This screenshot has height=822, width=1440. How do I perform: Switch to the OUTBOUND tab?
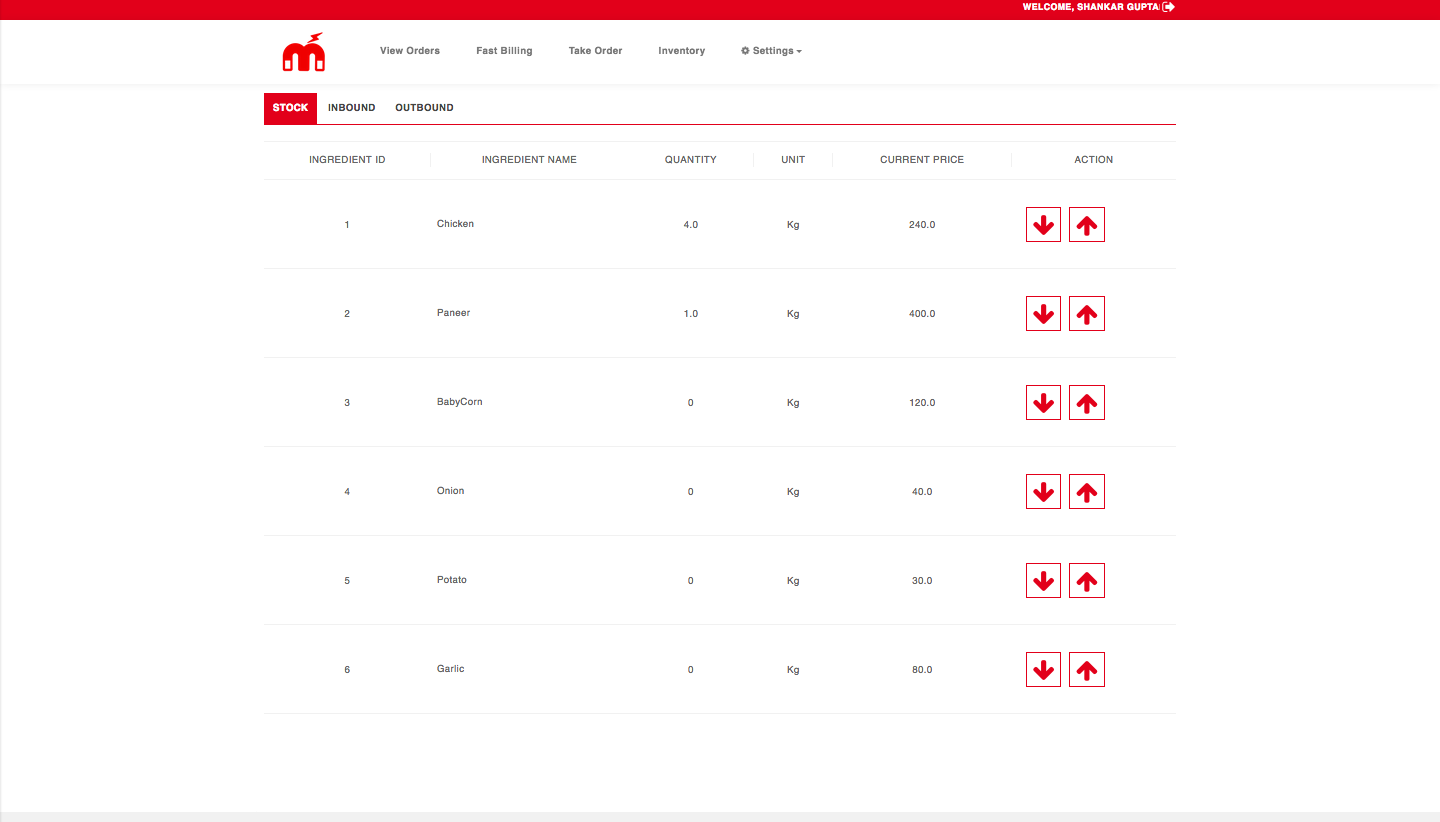[x=424, y=108]
